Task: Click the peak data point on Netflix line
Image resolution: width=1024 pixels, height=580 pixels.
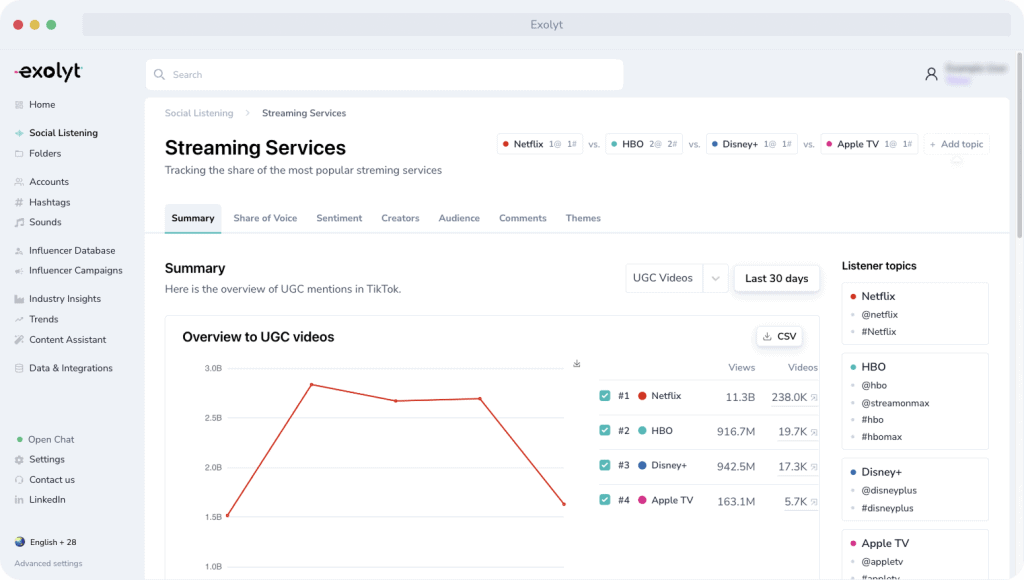Action: (x=312, y=385)
